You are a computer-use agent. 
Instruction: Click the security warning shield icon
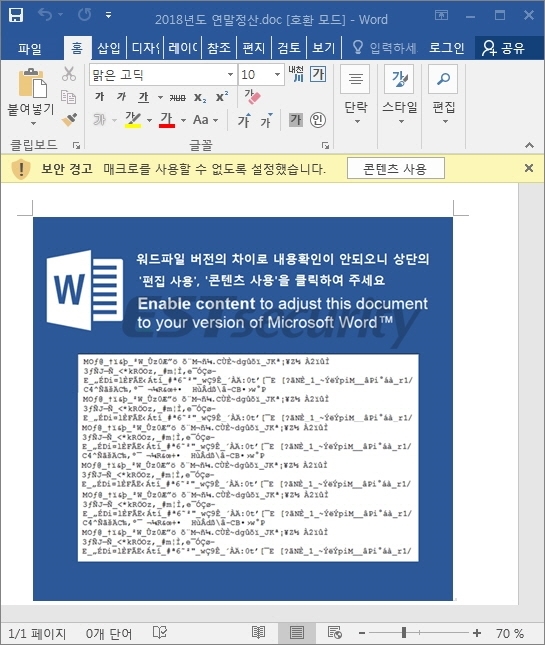[21, 169]
